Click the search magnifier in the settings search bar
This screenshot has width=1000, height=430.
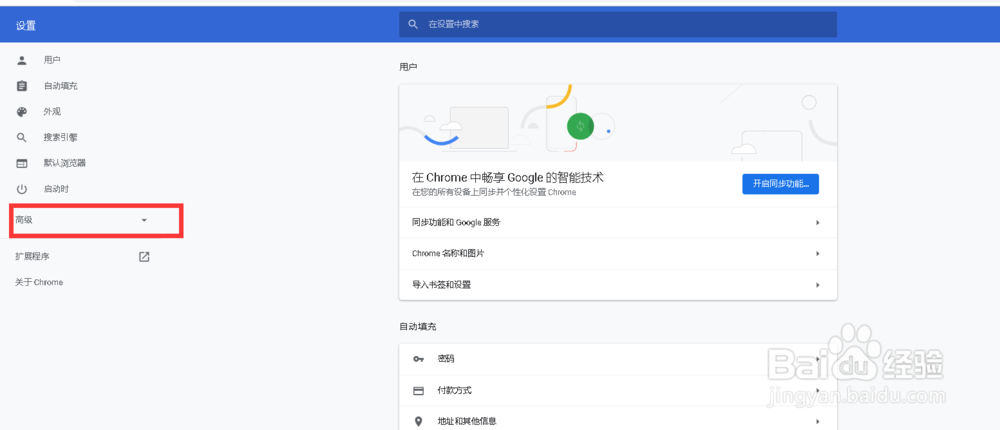click(413, 24)
